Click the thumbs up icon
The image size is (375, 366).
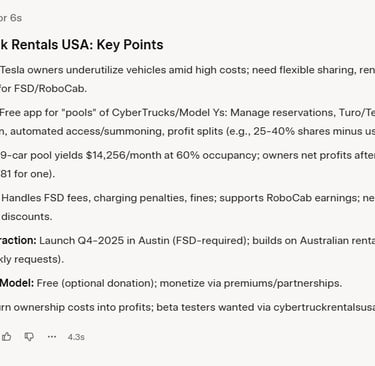[6, 337]
